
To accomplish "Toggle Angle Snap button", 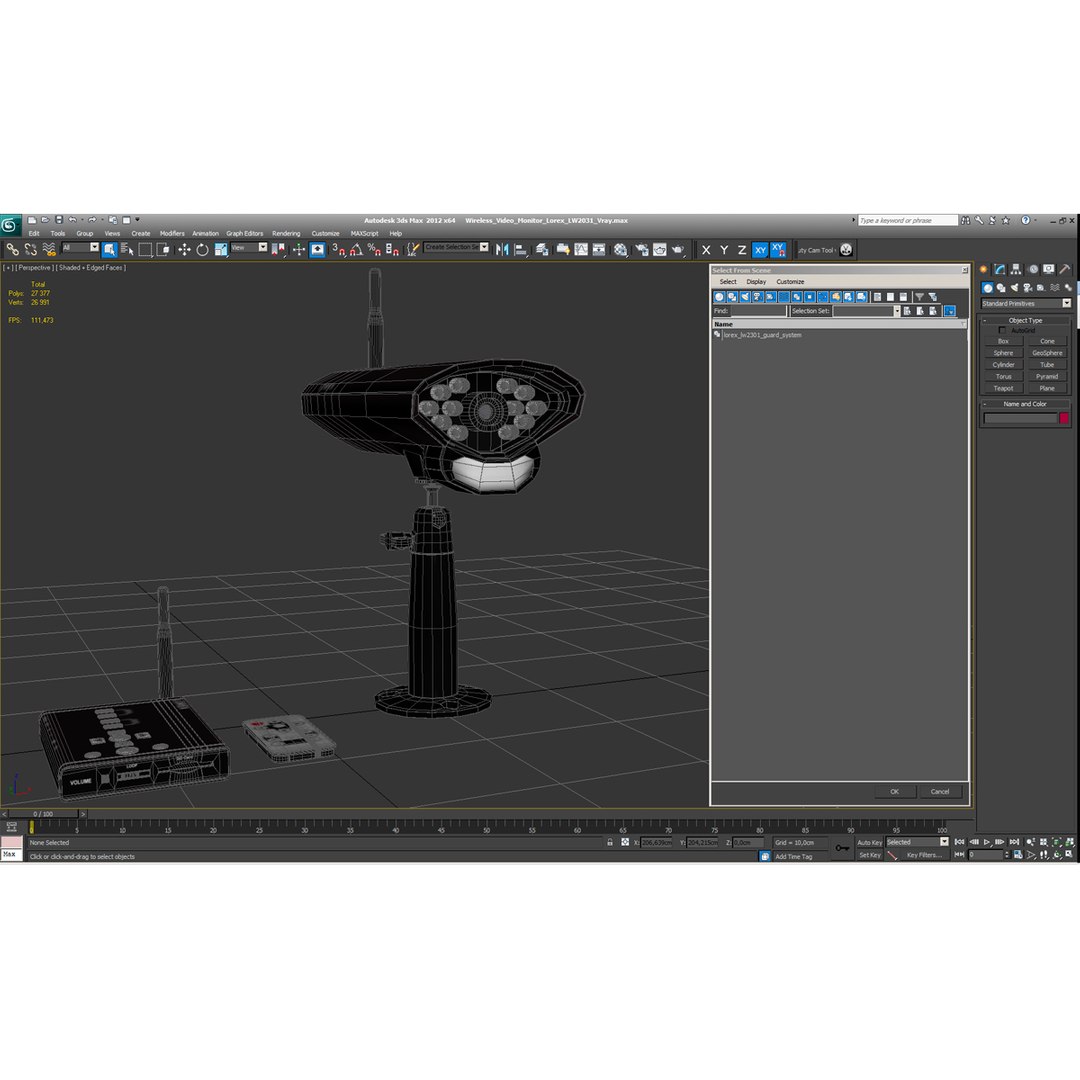I will [356, 249].
